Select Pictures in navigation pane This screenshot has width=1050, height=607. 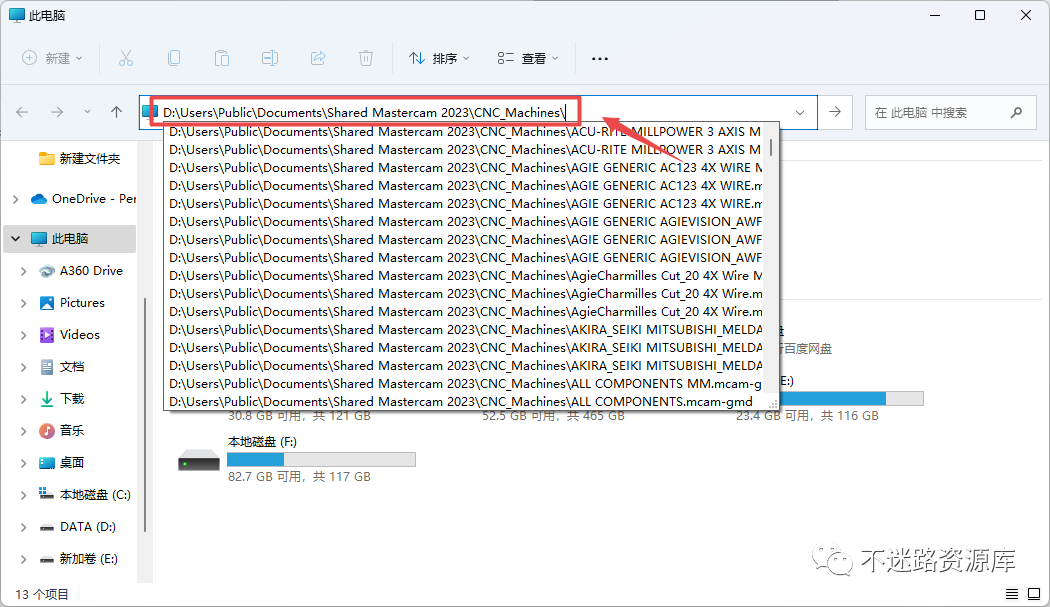(x=72, y=303)
